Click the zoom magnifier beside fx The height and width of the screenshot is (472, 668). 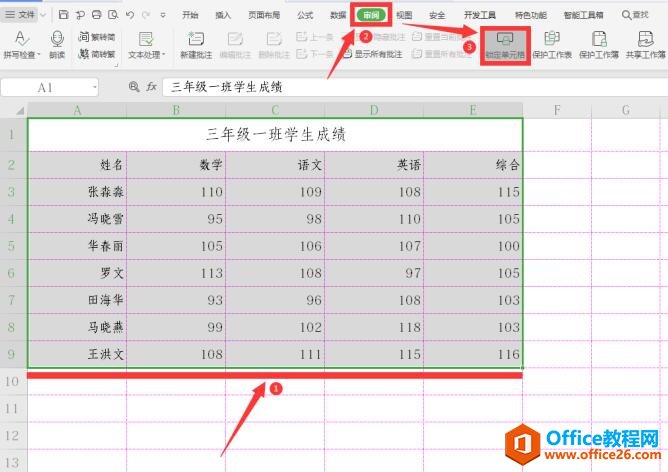coord(134,87)
